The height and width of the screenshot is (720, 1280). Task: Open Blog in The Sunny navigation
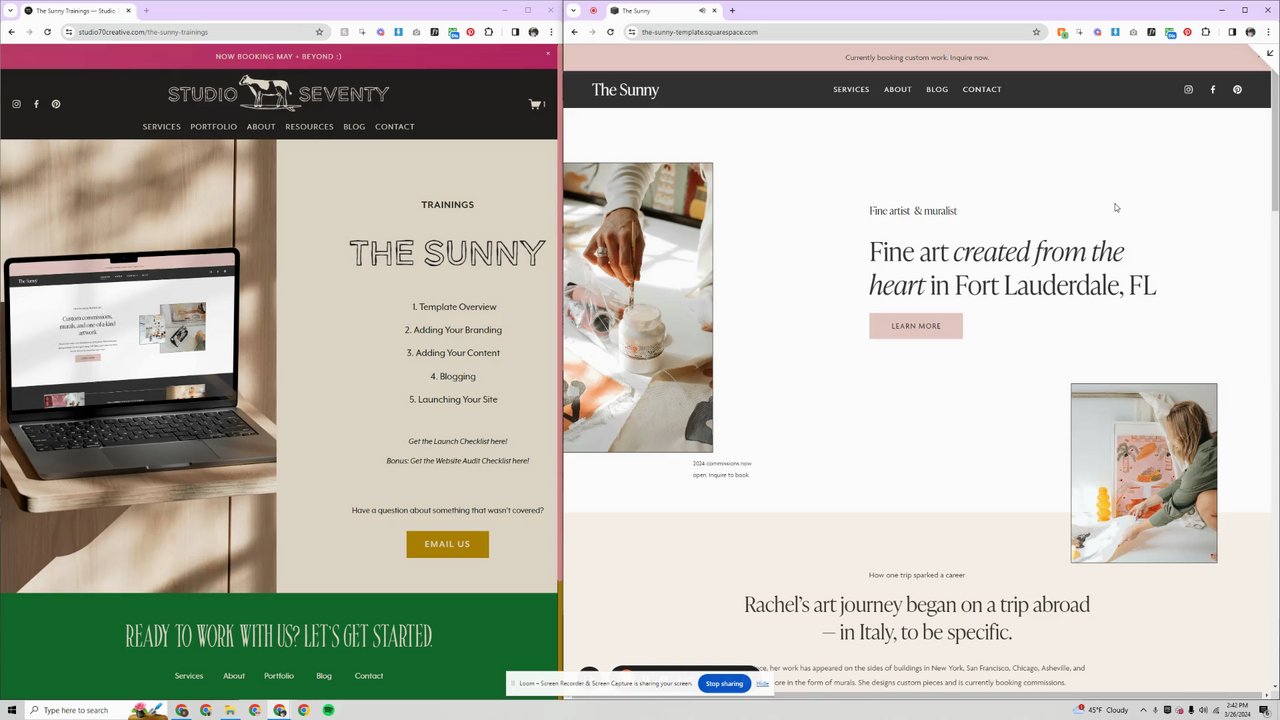point(937,90)
